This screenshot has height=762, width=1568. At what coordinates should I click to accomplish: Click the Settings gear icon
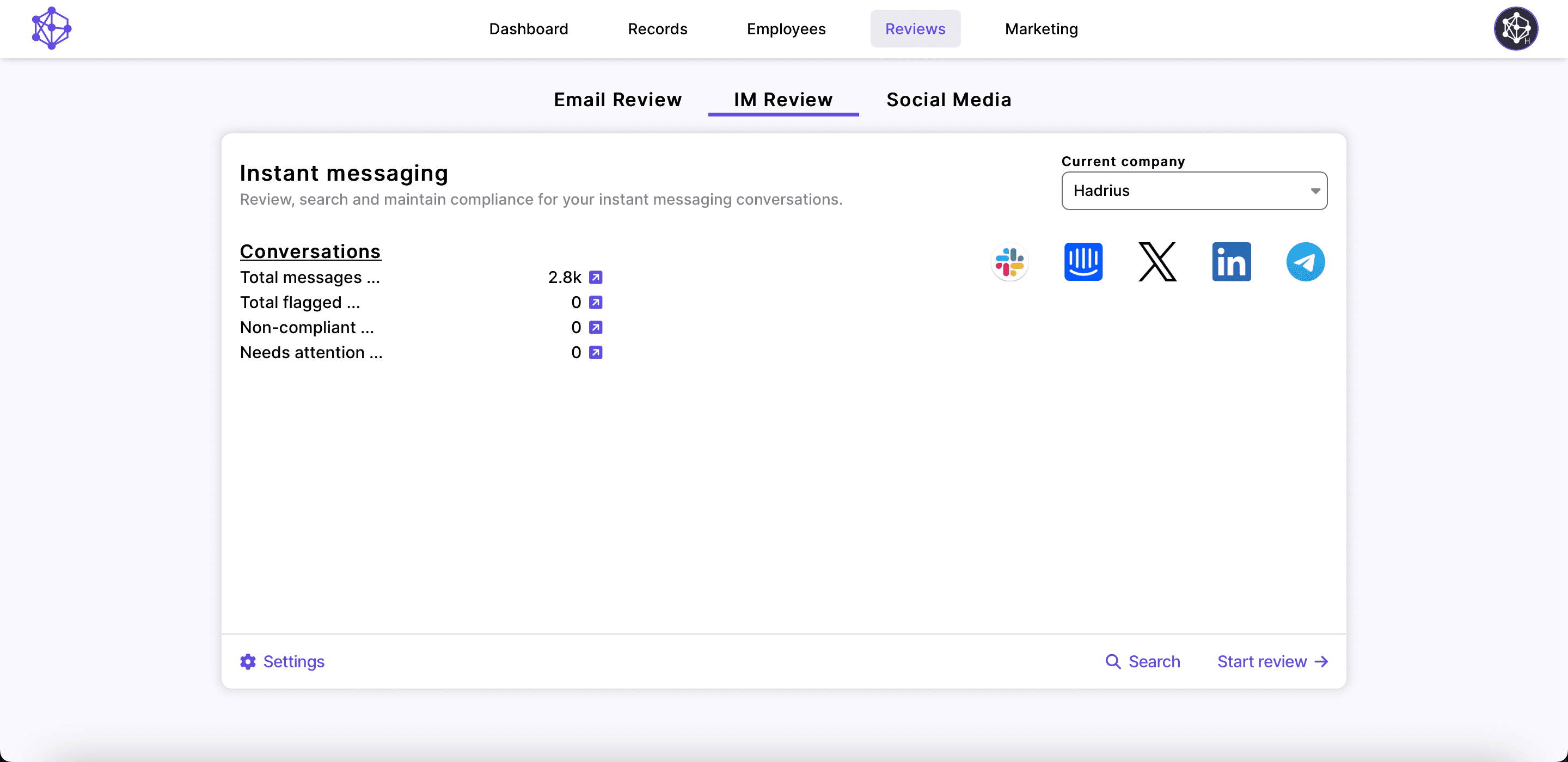(248, 661)
